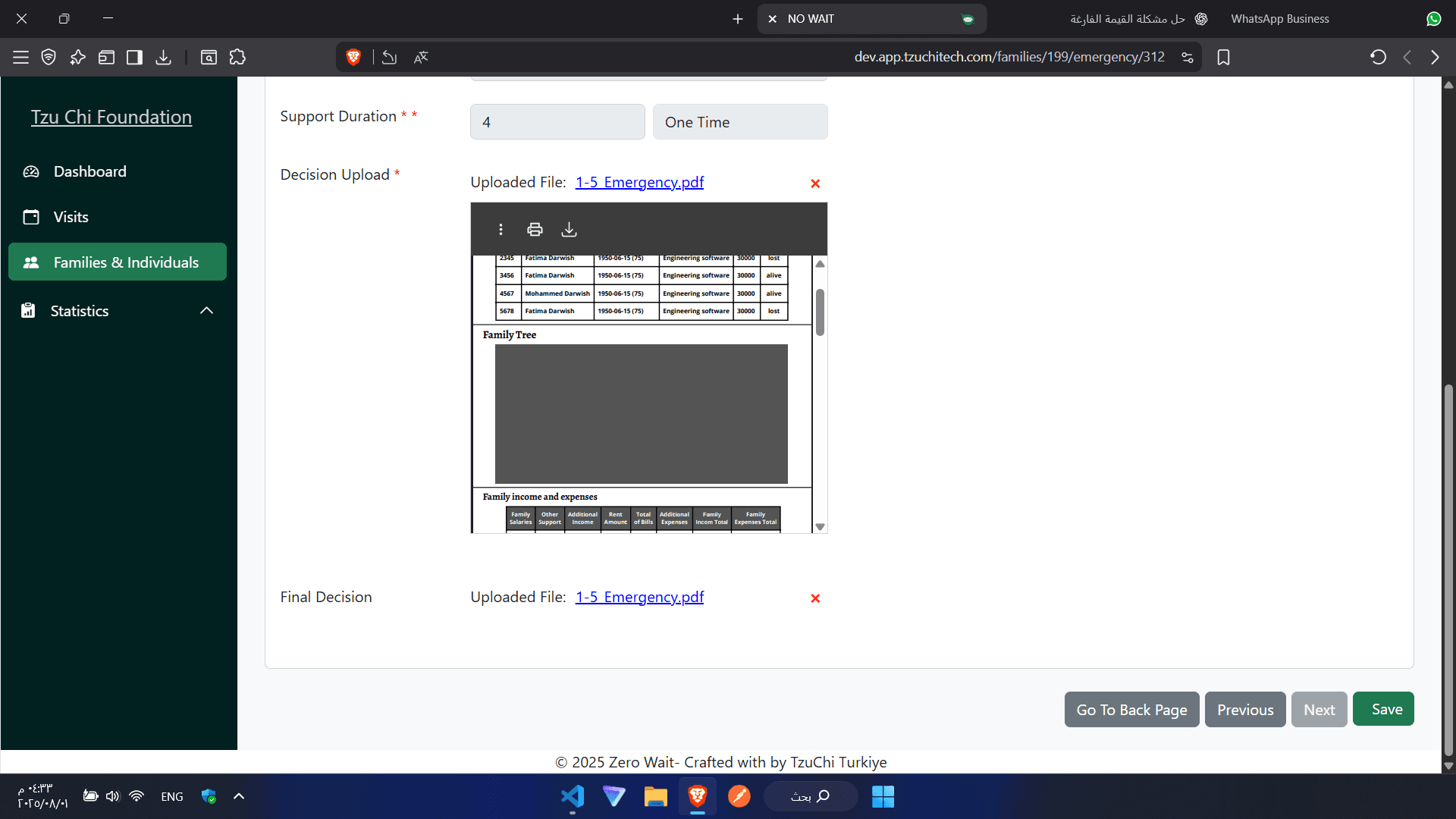This screenshot has width=1456, height=819.
Task: Click the Support Duration number field
Action: (557, 122)
